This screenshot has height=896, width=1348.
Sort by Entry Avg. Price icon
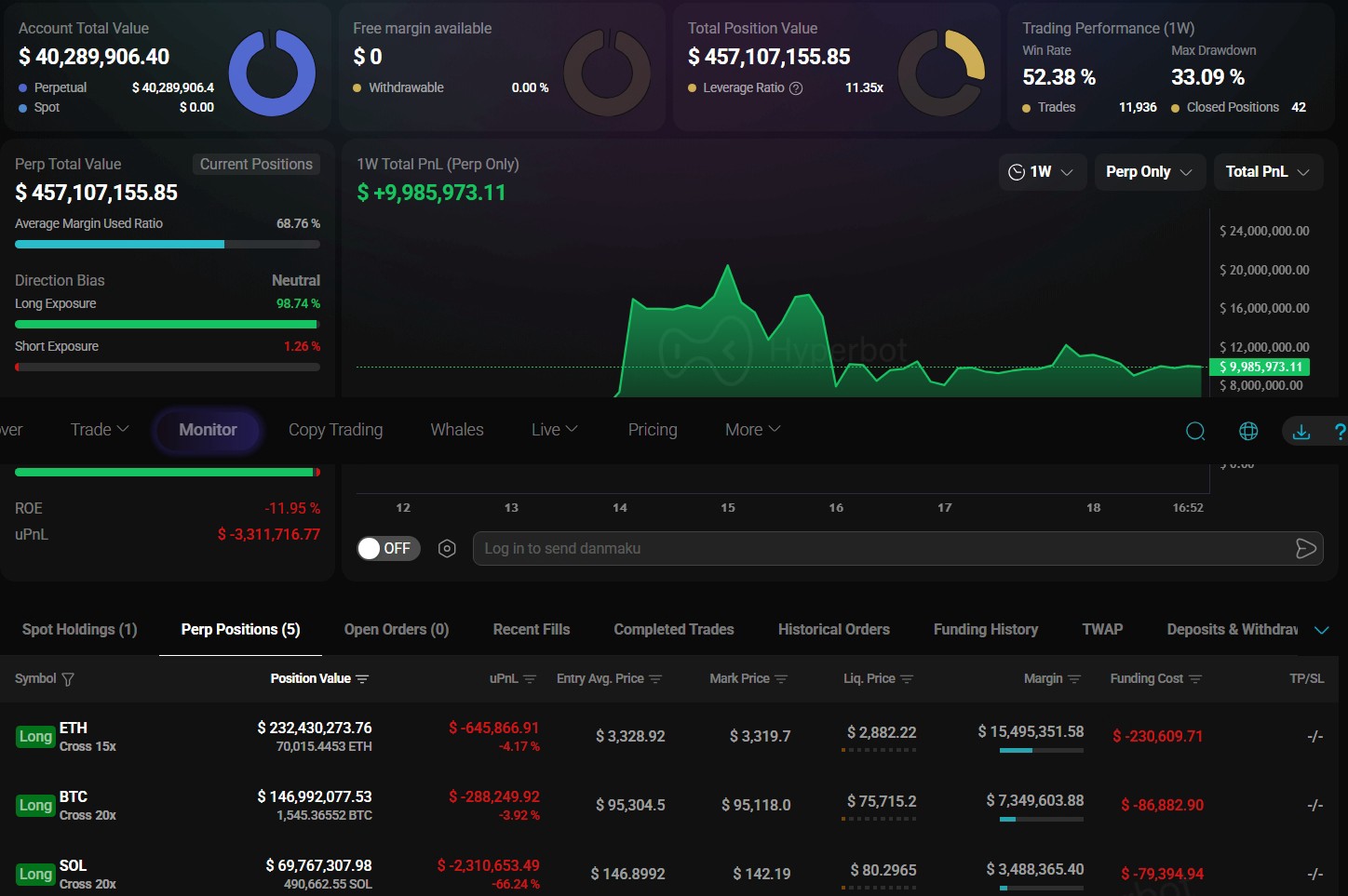tap(655, 679)
